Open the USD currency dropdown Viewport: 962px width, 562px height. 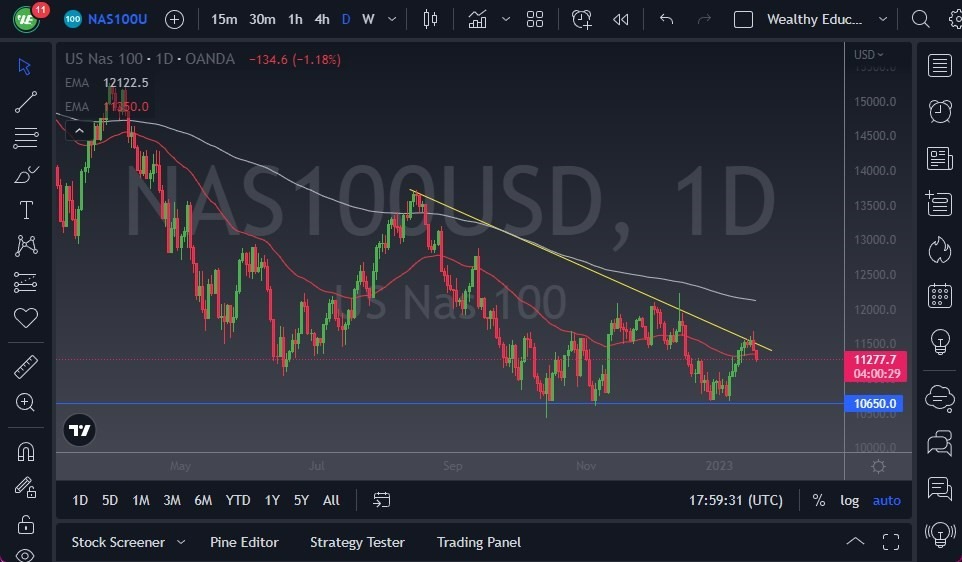(x=869, y=55)
